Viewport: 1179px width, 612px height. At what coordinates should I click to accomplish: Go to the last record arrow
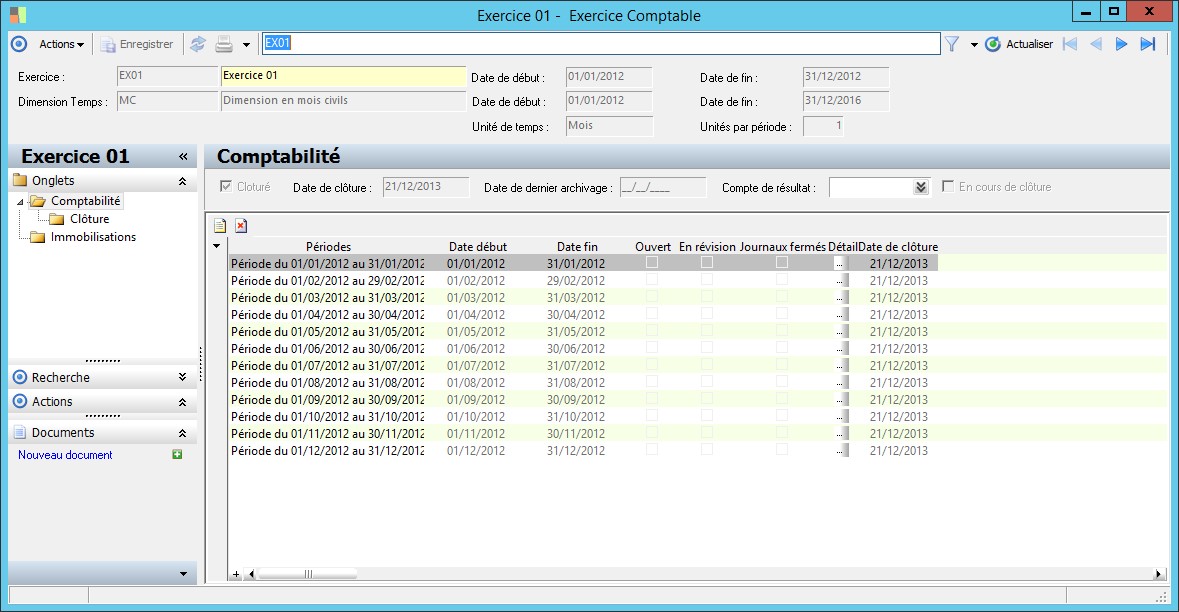[x=1147, y=44]
